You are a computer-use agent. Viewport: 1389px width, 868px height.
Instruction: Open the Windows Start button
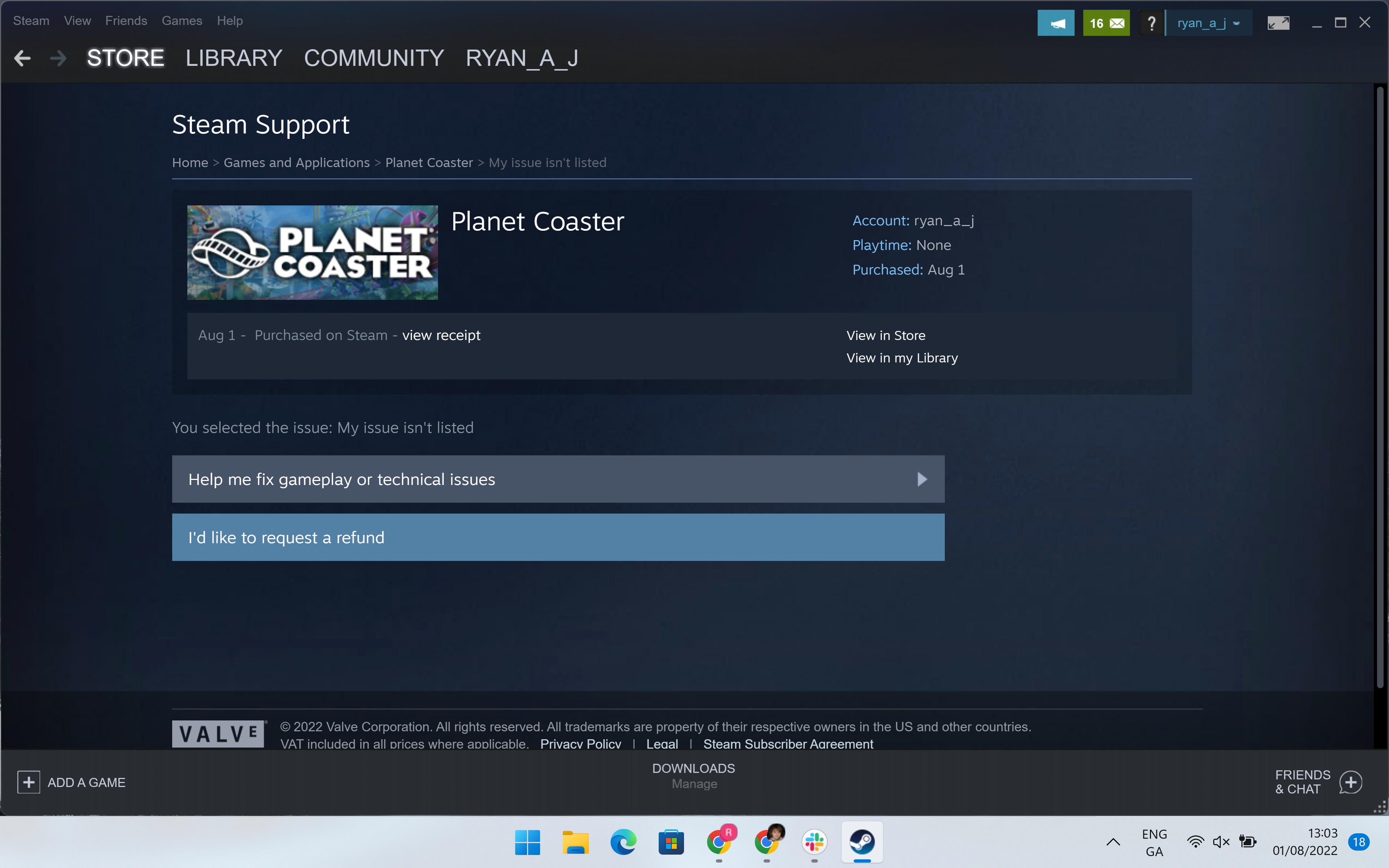point(527,842)
